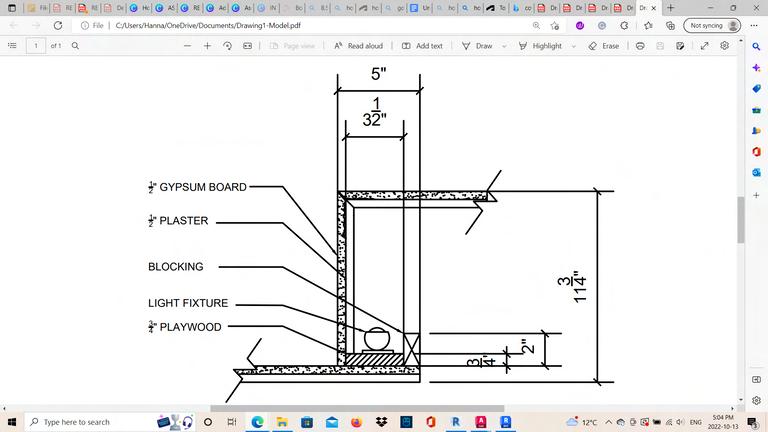Open Task View in the taskbar
Image resolution: width=768 pixels, height=432 pixels.
point(232,422)
